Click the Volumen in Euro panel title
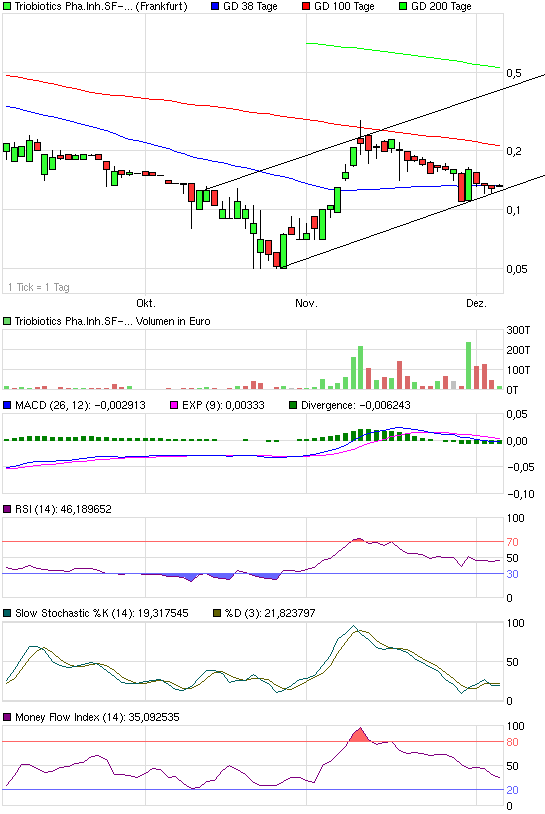 coord(112,321)
